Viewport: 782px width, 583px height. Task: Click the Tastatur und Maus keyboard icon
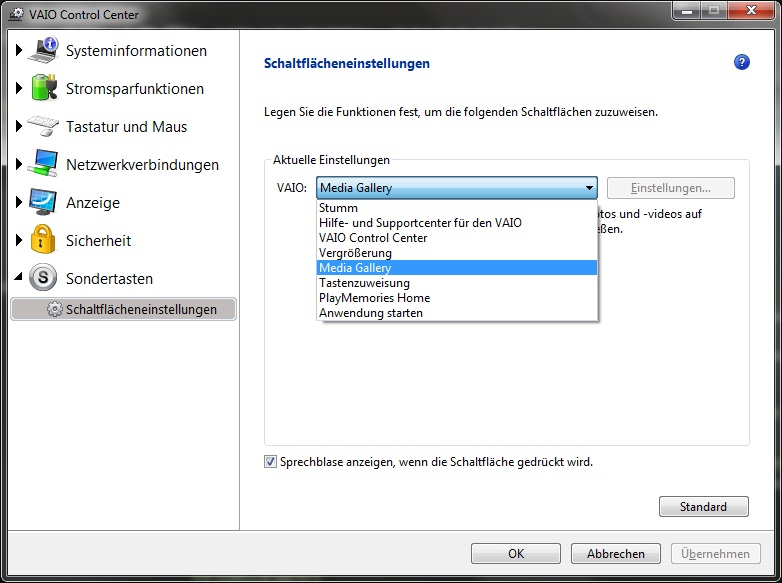click(x=43, y=126)
